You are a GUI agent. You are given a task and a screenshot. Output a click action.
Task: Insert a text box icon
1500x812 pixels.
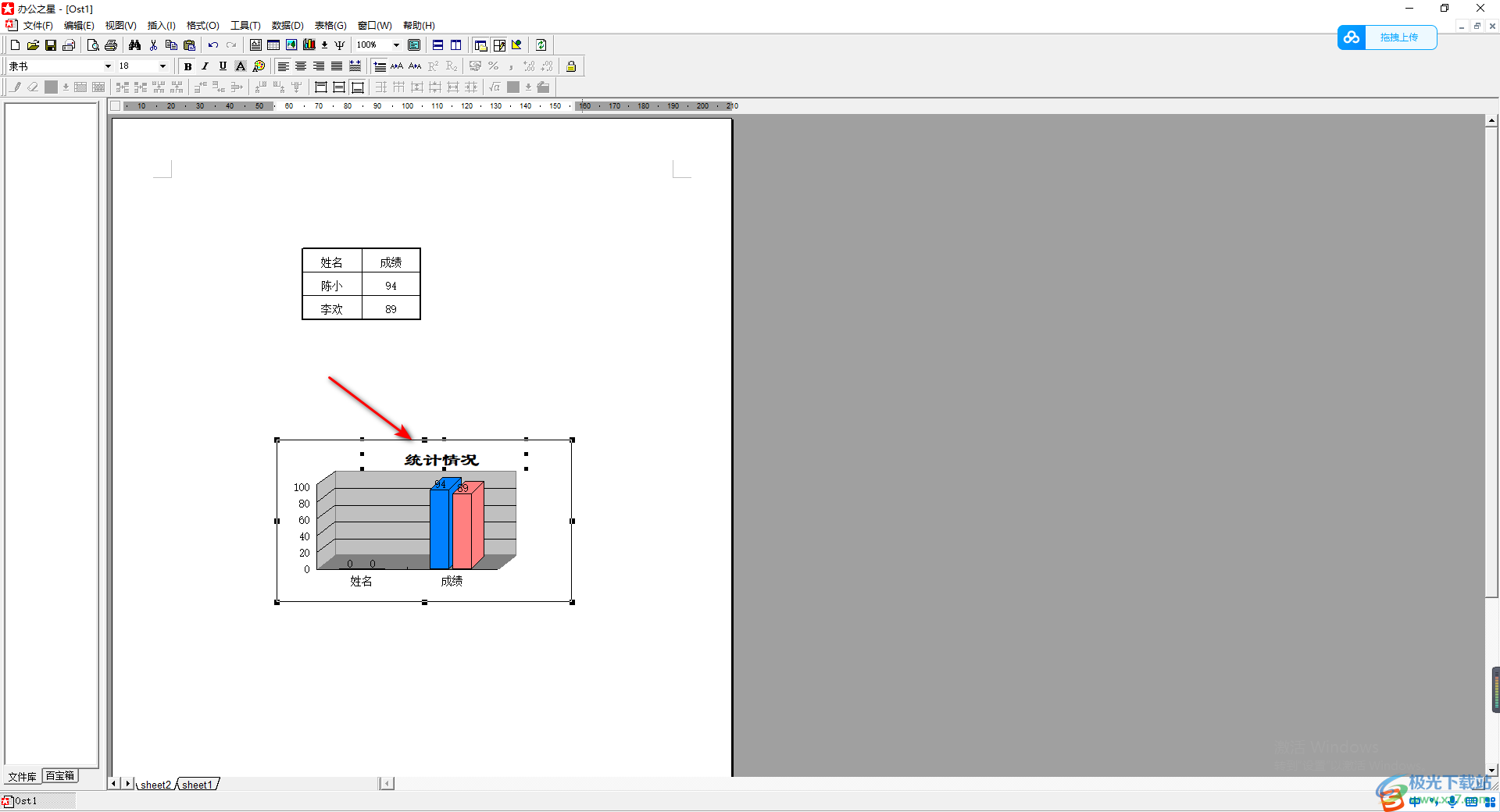[255, 45]
